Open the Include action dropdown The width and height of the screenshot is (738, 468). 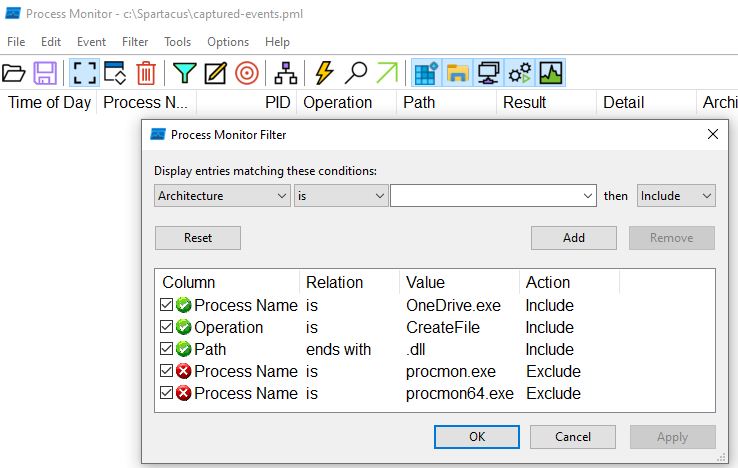click(x=676, y=195)
